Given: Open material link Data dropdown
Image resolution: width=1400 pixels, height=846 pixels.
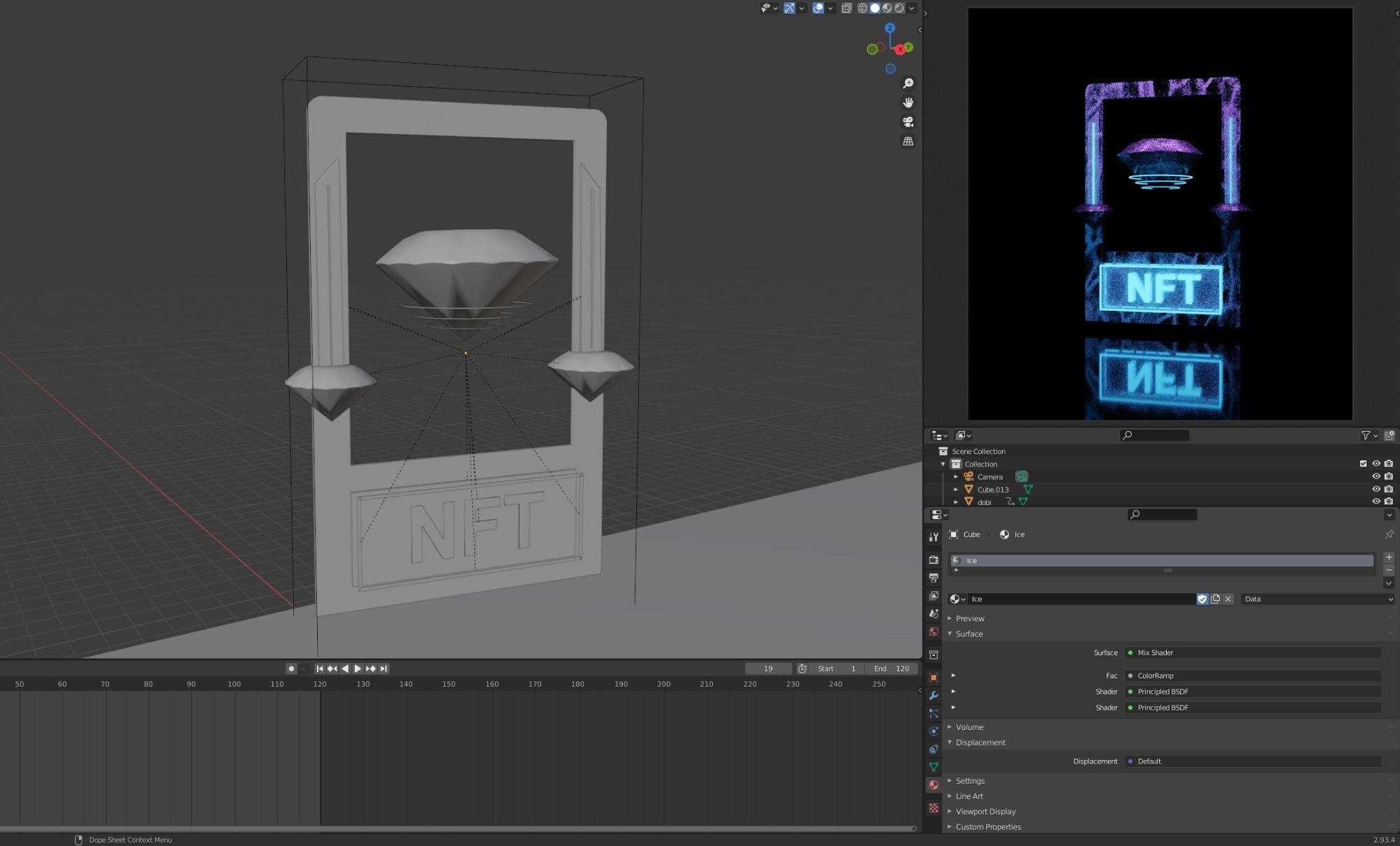Looking at the screenshot, I should pyautogui.click(x=1317, y=599).
